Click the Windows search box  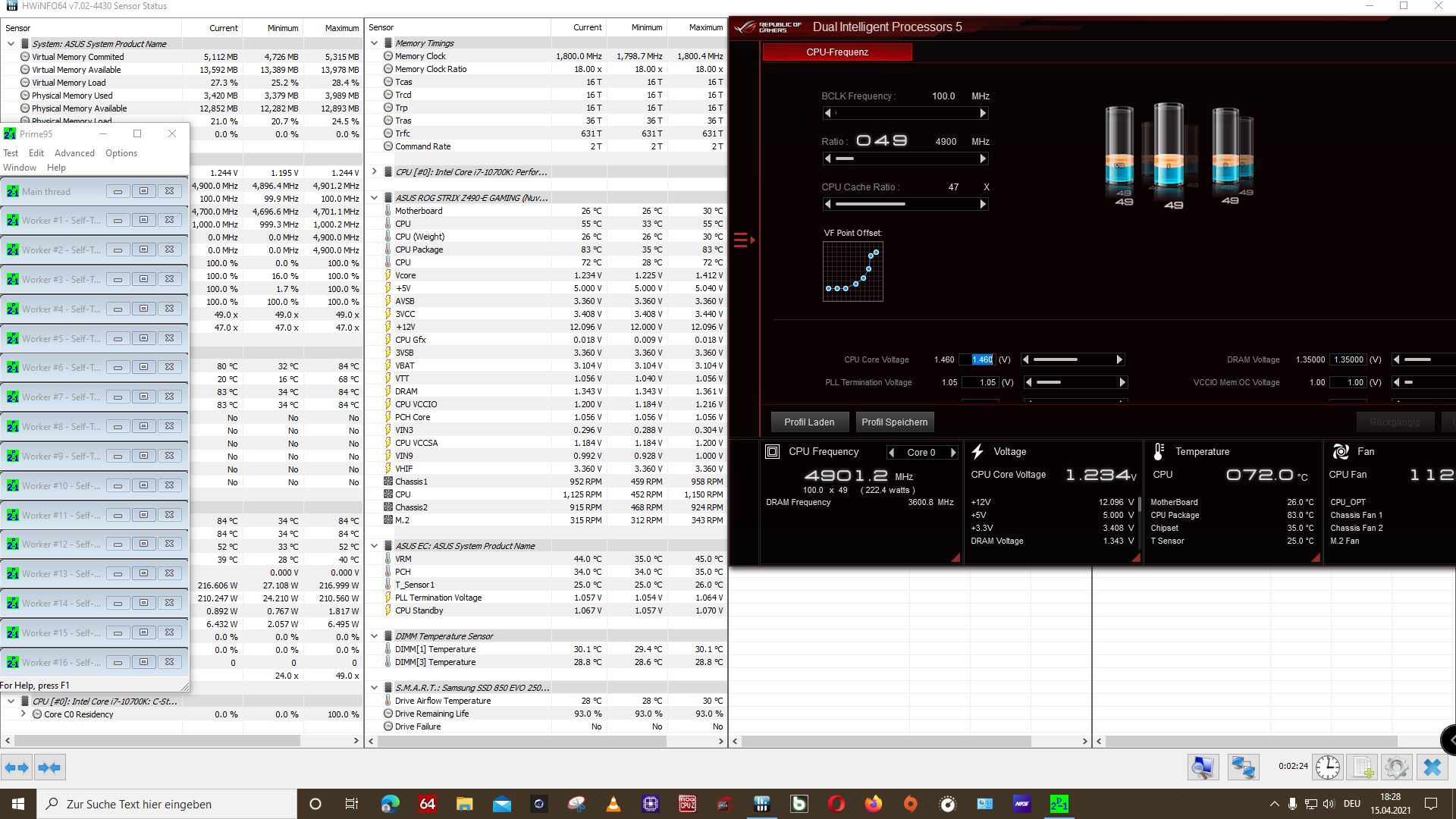(x=168, y=804)
